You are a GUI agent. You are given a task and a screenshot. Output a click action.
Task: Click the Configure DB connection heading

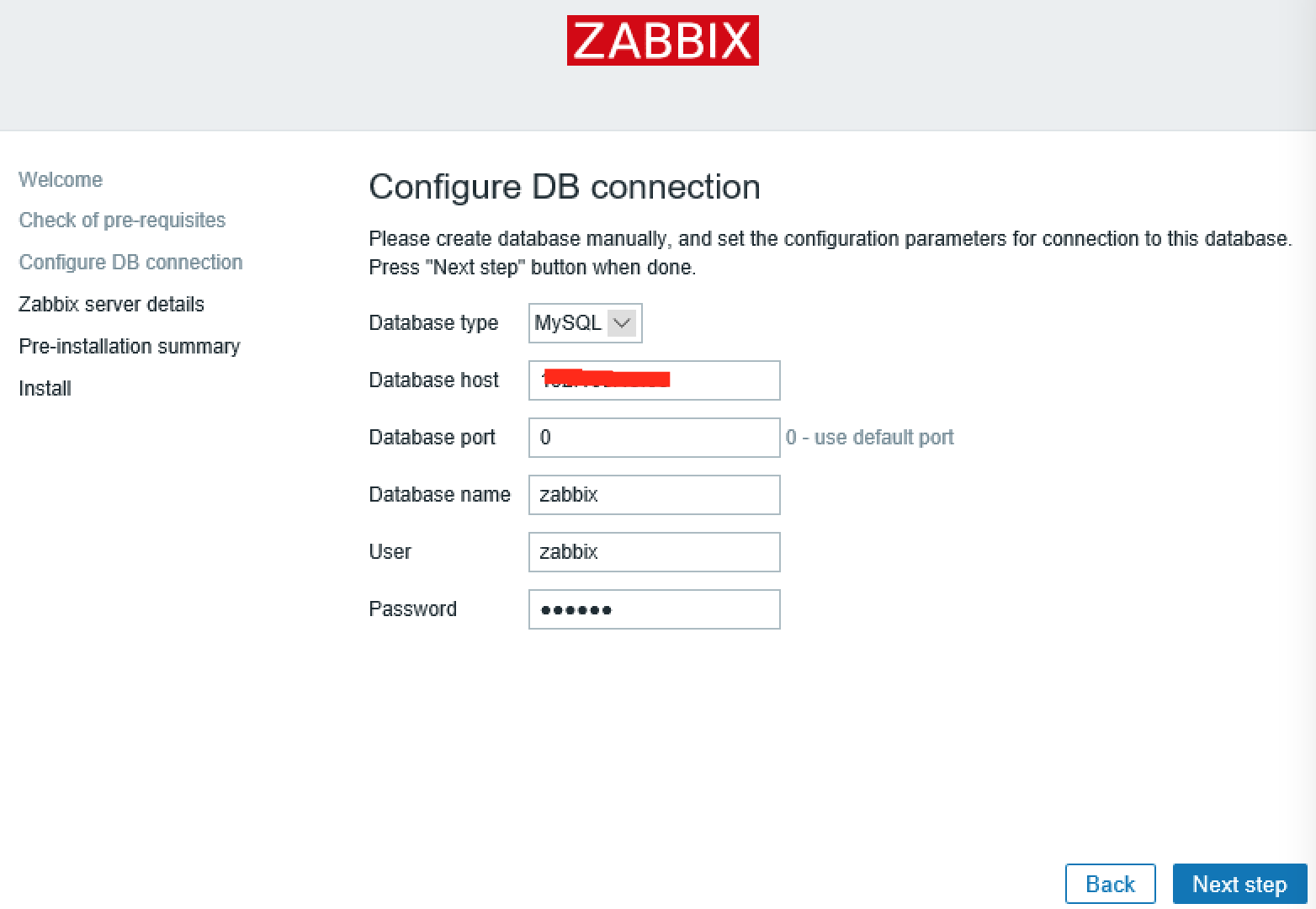click(x=565, y=187)
